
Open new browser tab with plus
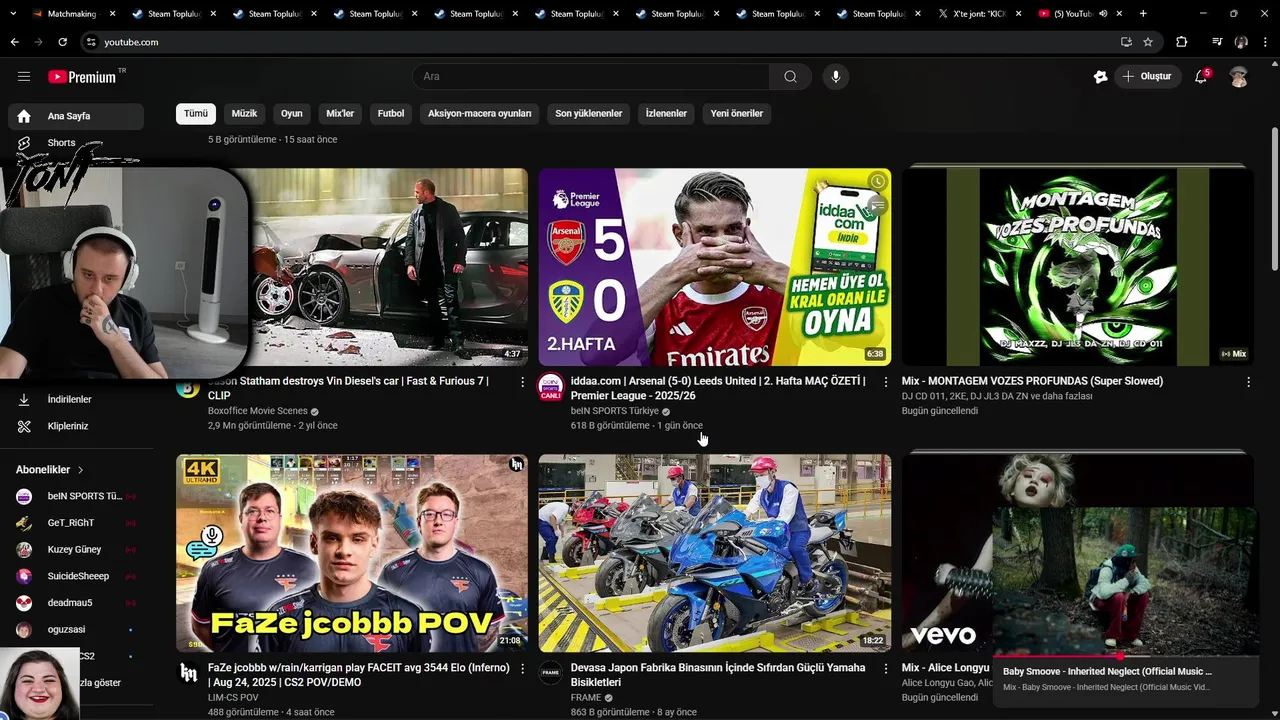[x=1143, y=14]
